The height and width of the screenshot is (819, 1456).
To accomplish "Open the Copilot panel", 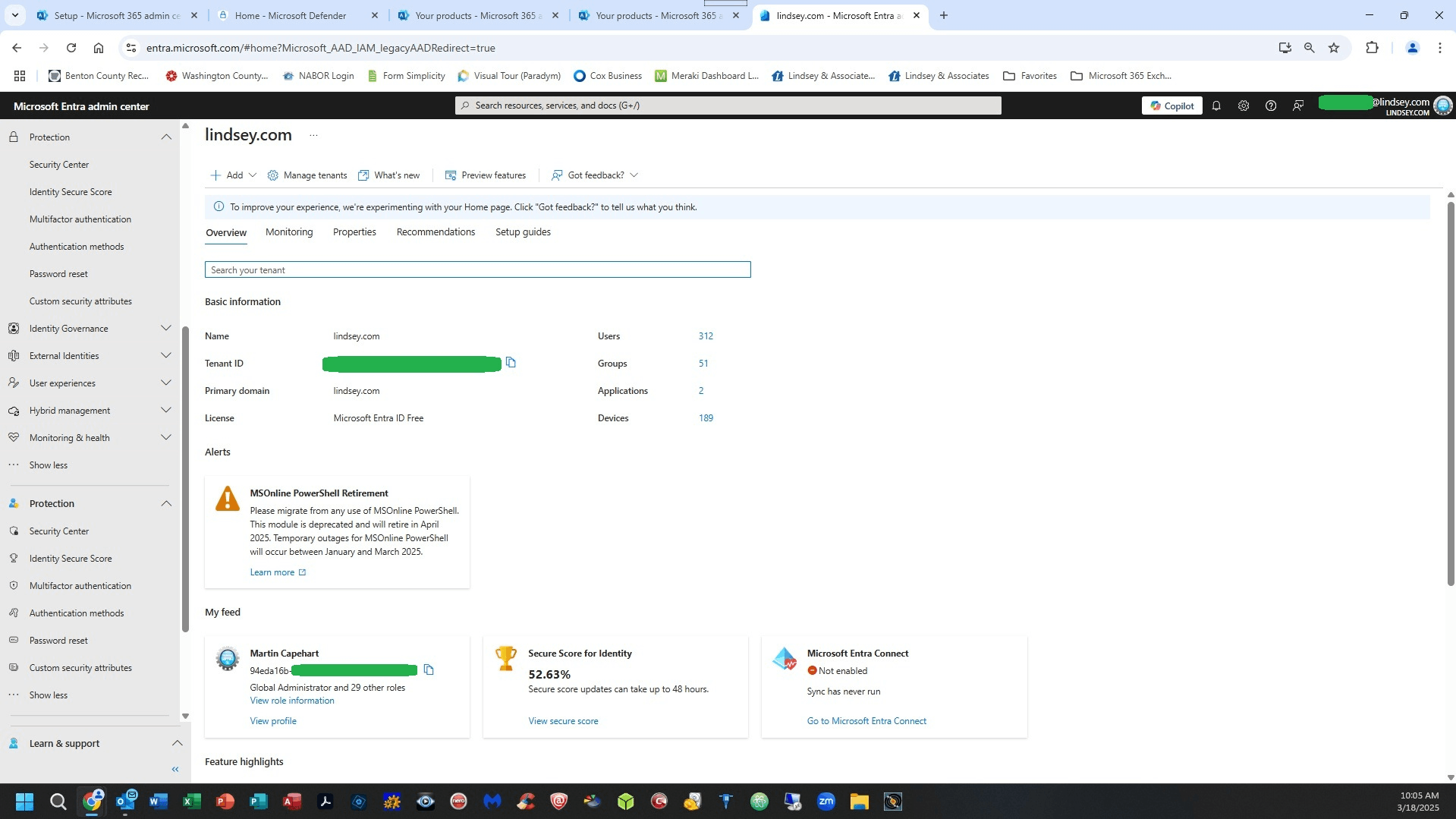I will 1171,106.
